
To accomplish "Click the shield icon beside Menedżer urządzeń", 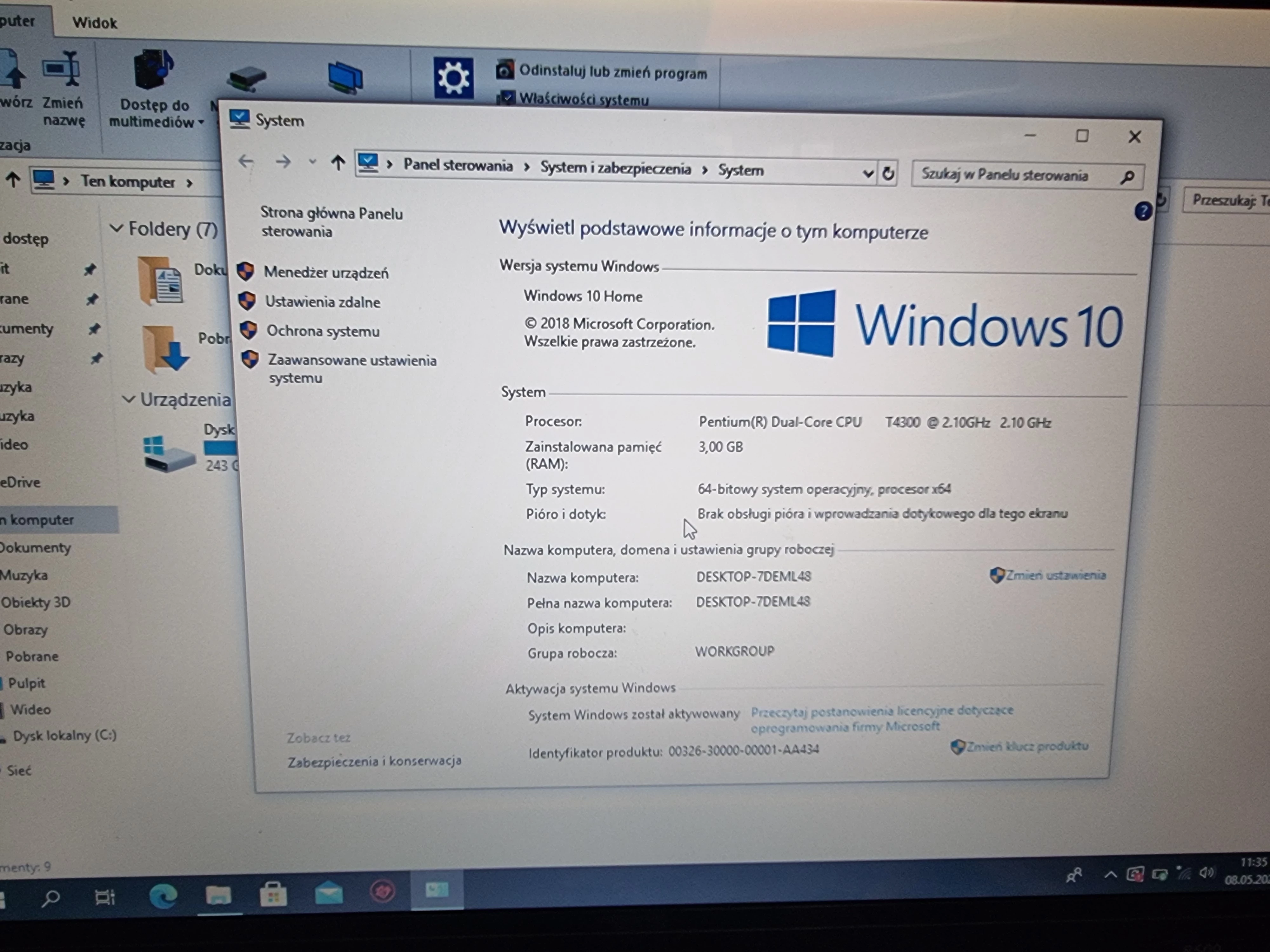I will point(246,271).
